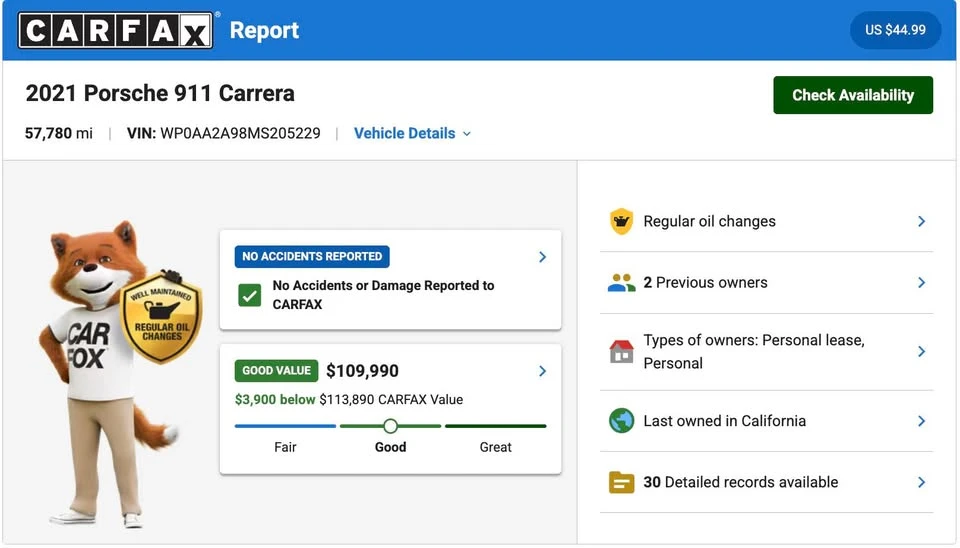Image resolution: width=960 pixels, height=548 pixels.
Task: Click the 'Last owned in California' text
Action: (724, 421)
